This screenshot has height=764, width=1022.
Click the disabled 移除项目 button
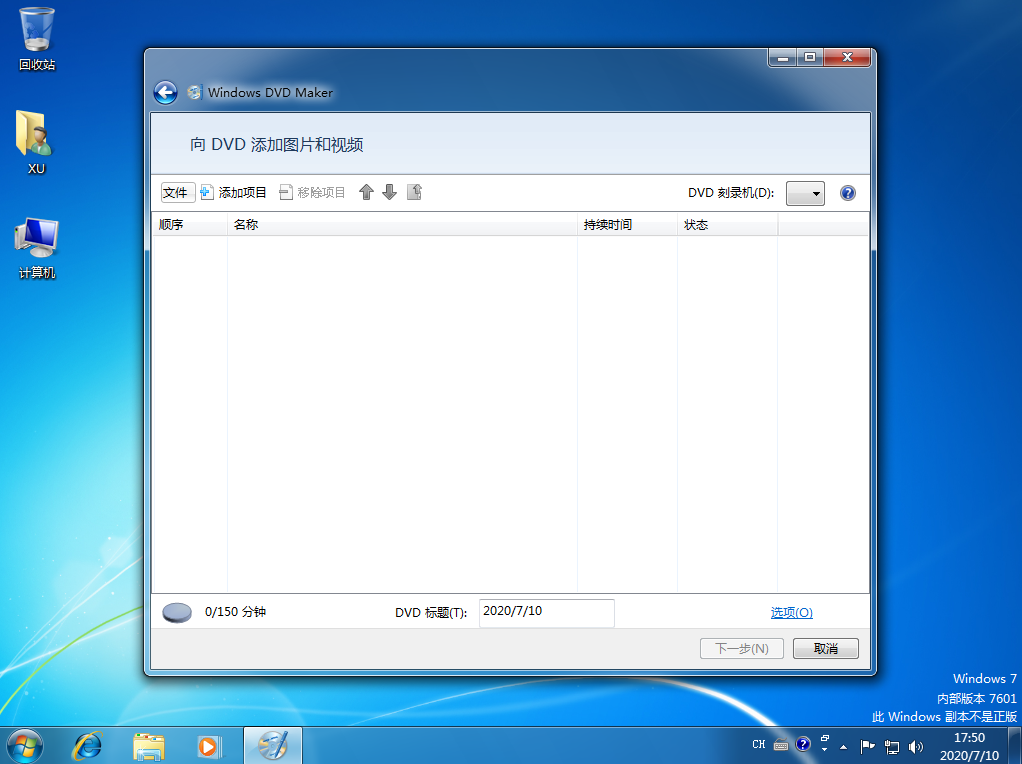[x=312, y=192]
